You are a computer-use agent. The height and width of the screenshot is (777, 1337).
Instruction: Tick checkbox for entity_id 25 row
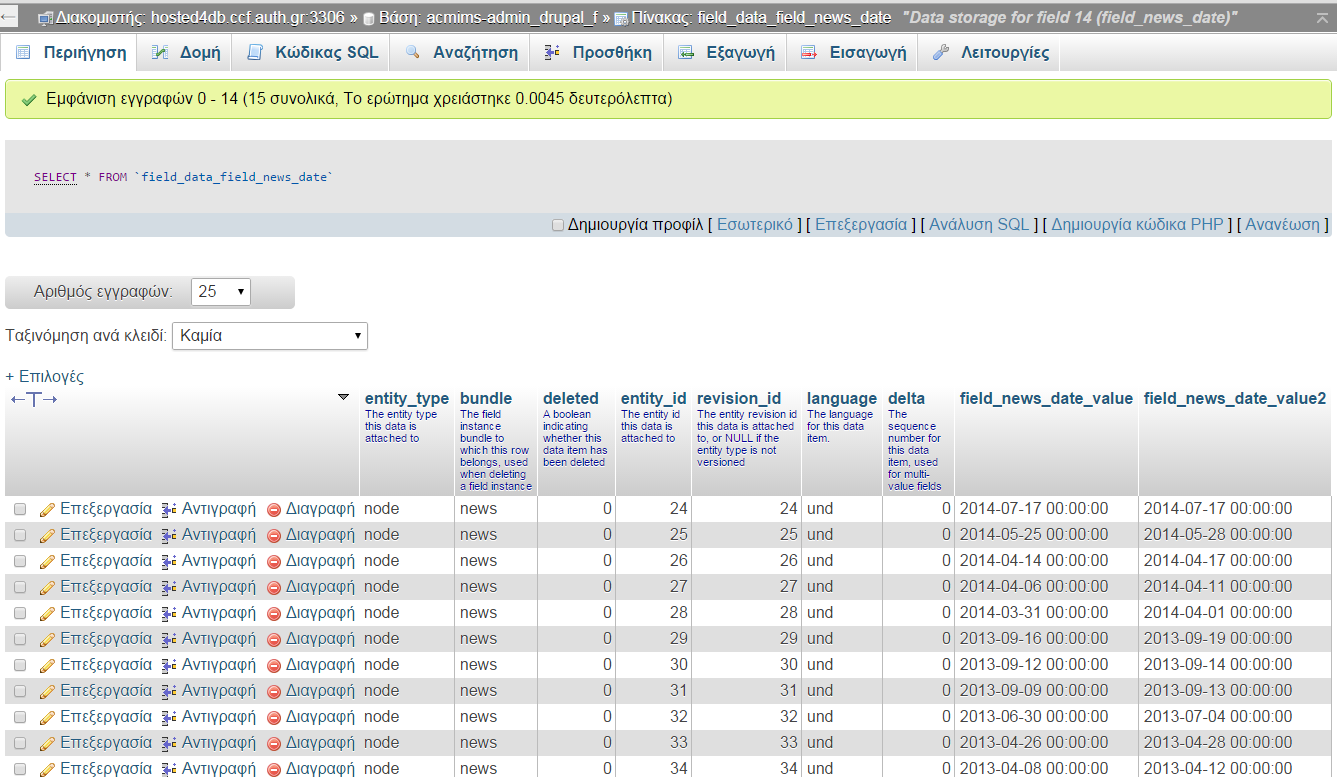(20, 535)
